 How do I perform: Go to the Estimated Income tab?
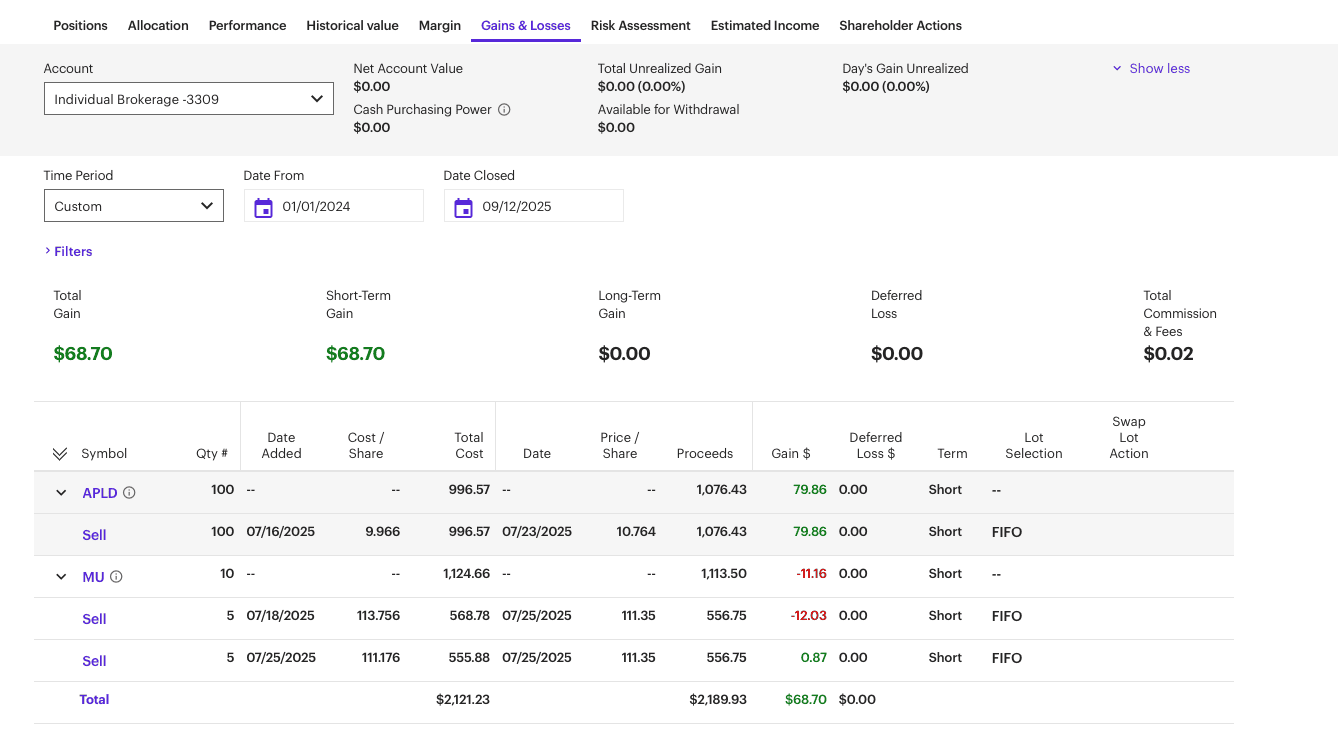pos(764,26)
